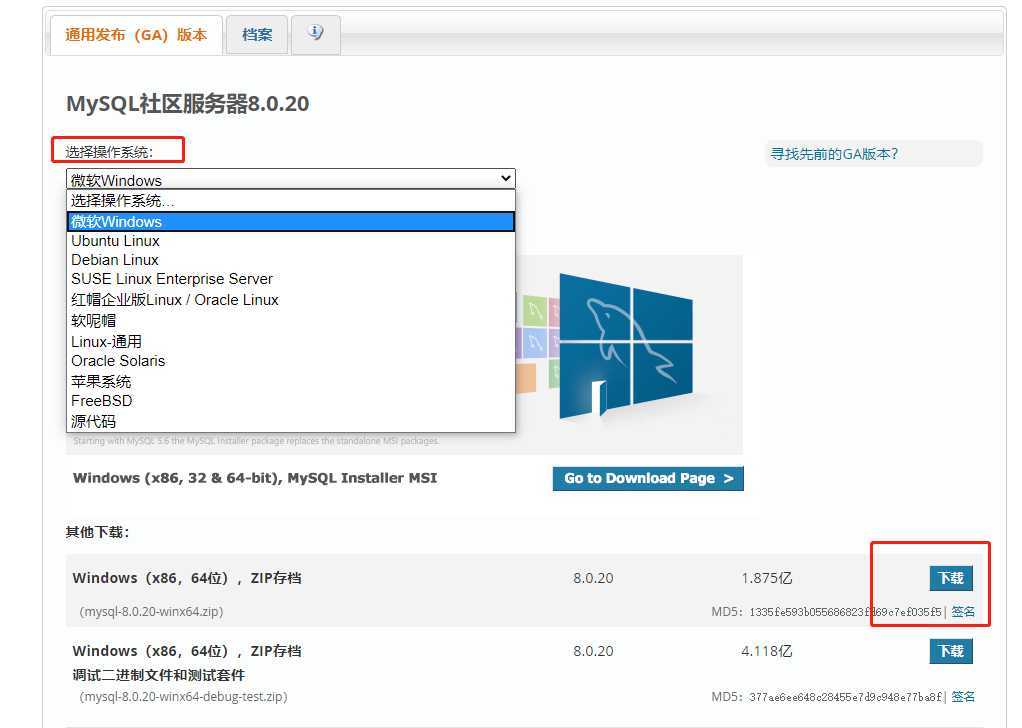The image size is (1022, 728).
Task: Select FreeBSD option
Action: pos(291,401)
